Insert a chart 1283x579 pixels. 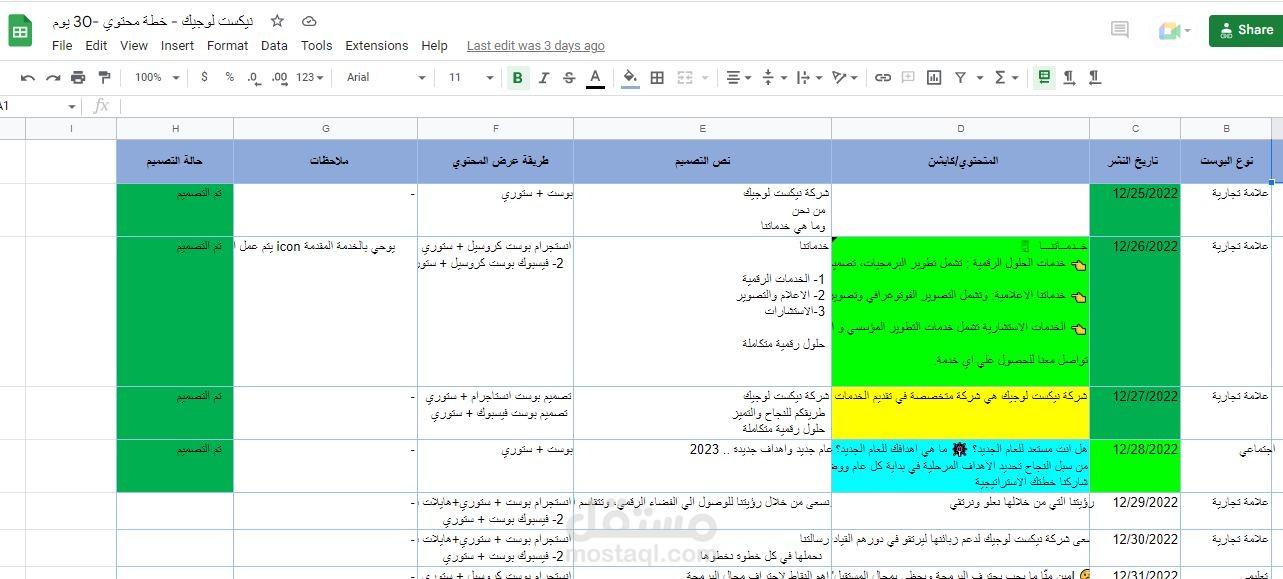(x=934, y=77)
